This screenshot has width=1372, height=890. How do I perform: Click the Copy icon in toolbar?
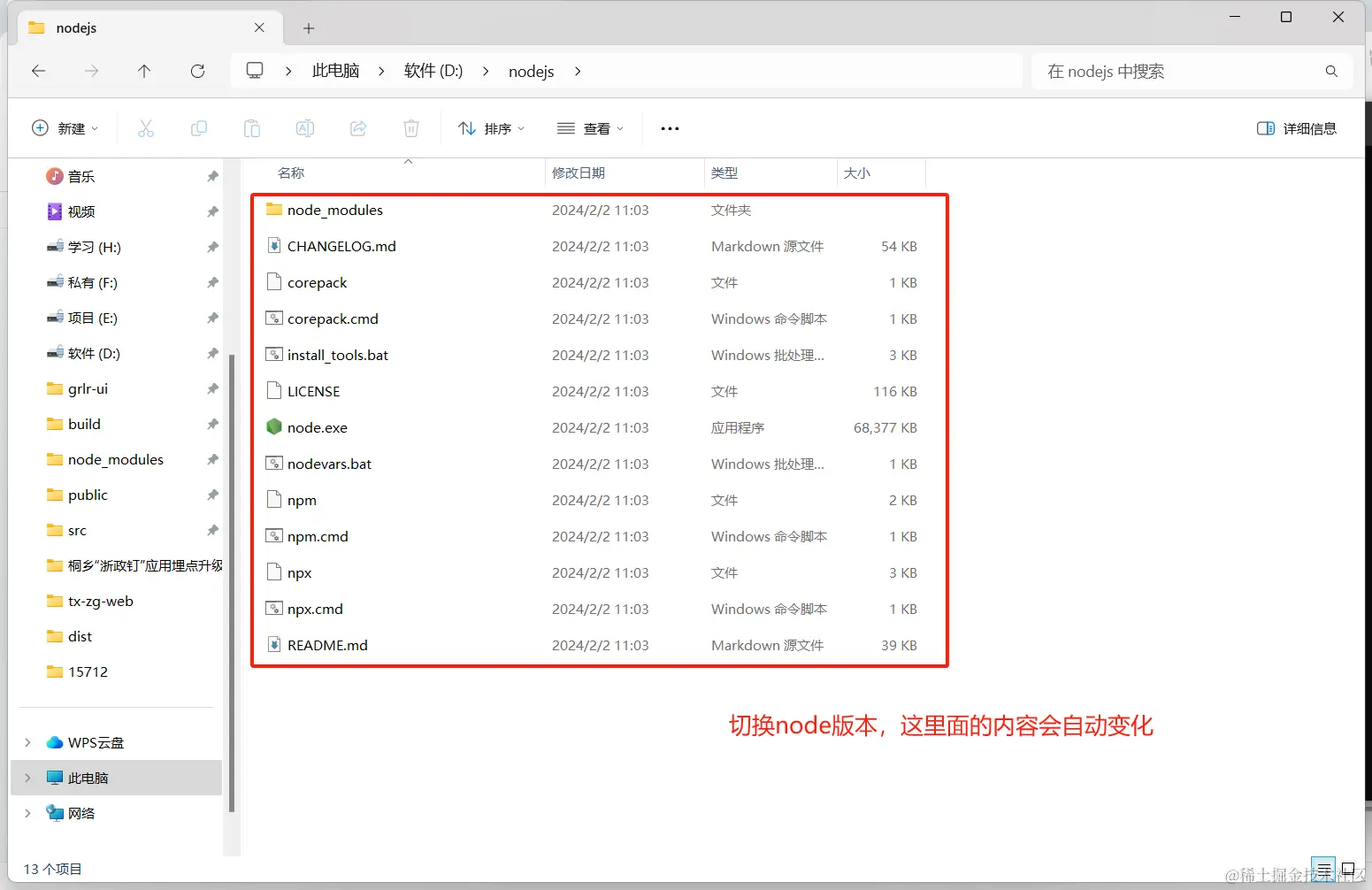(x=199, y=128)
